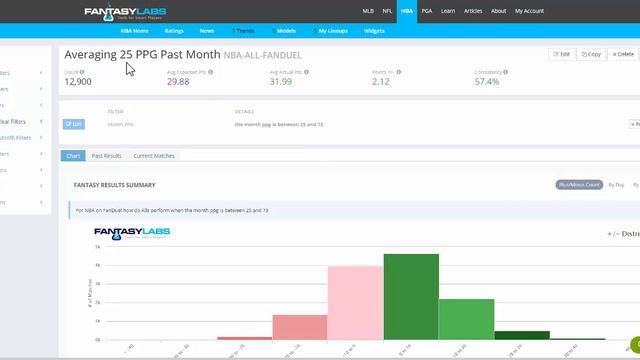Screen dimensions: 640x360
Task: Click the Fantasy Results Summary heading
Action: 114,185
